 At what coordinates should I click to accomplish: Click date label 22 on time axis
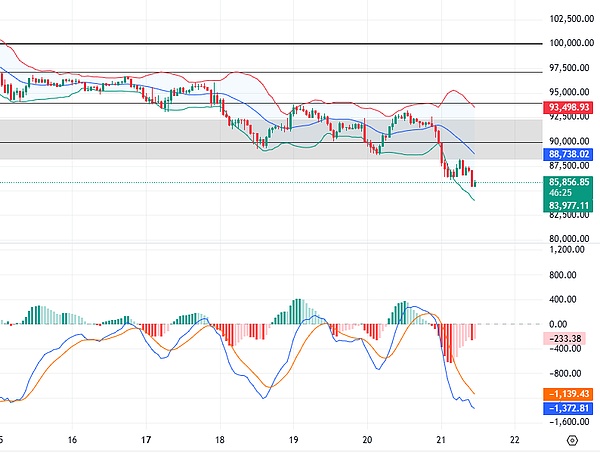(x=514, y=440)
